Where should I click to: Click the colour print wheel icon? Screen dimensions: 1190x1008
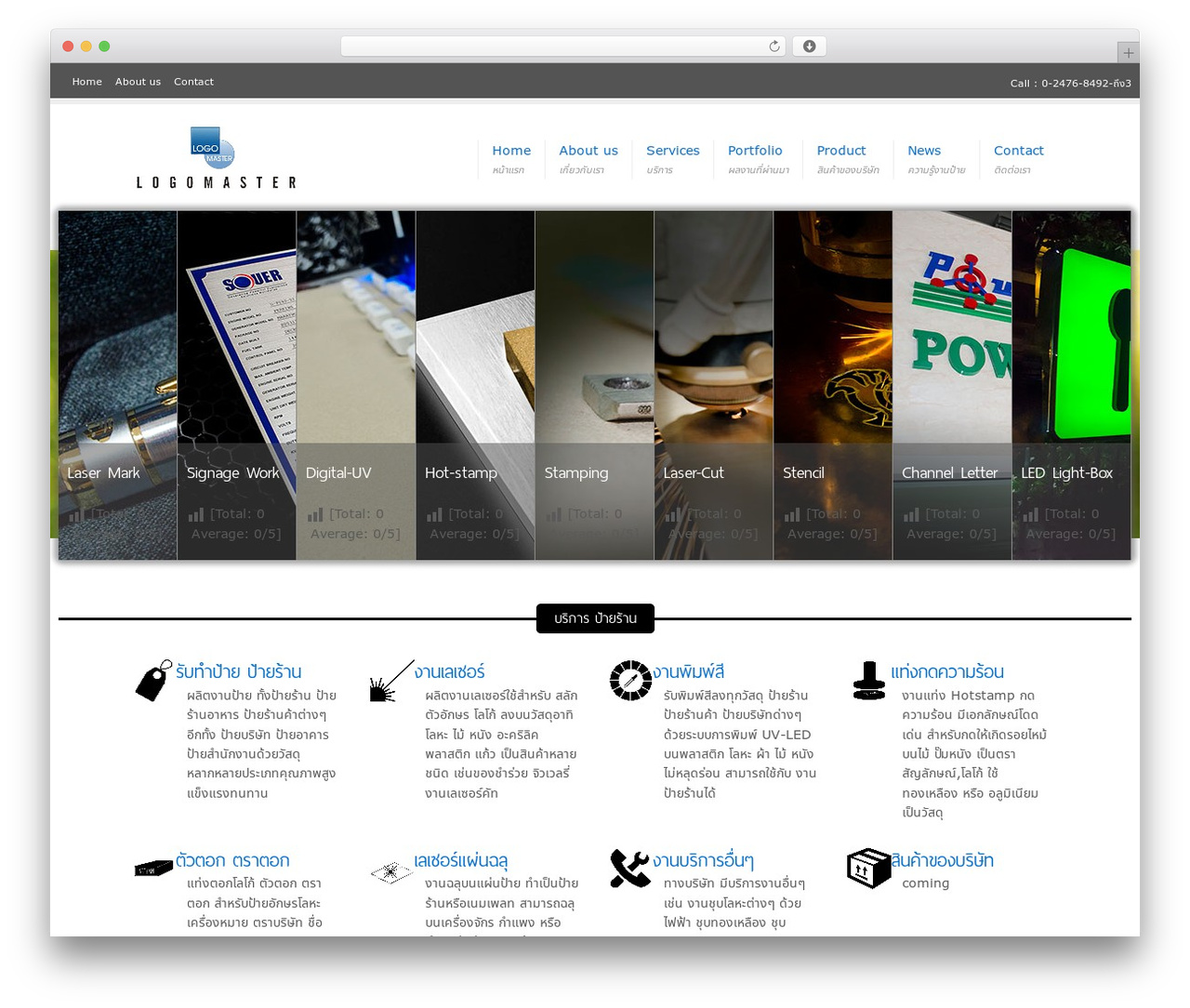(630, 680)
